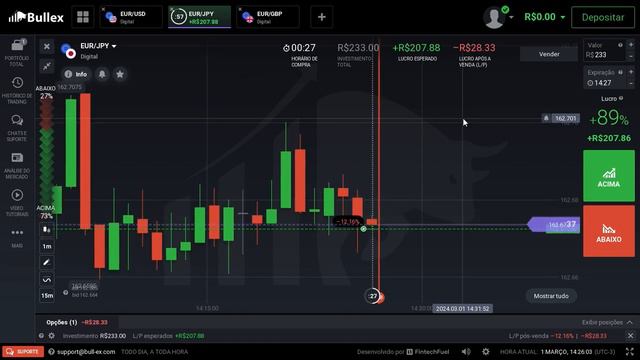The height and width of the screenshot is (360, 640).
Task: Close the open position row X
Action: click(631, 336)
